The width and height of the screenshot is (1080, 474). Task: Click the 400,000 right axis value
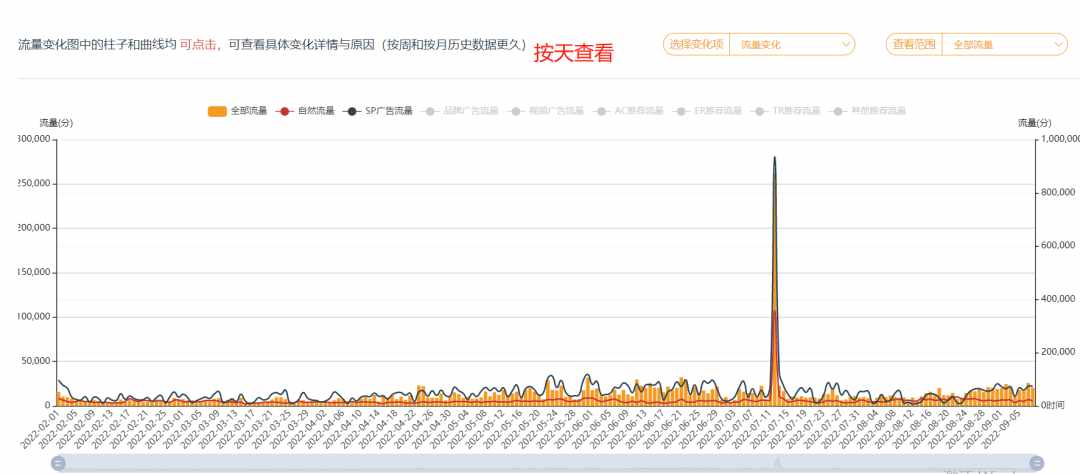[x=1056, y=298]
